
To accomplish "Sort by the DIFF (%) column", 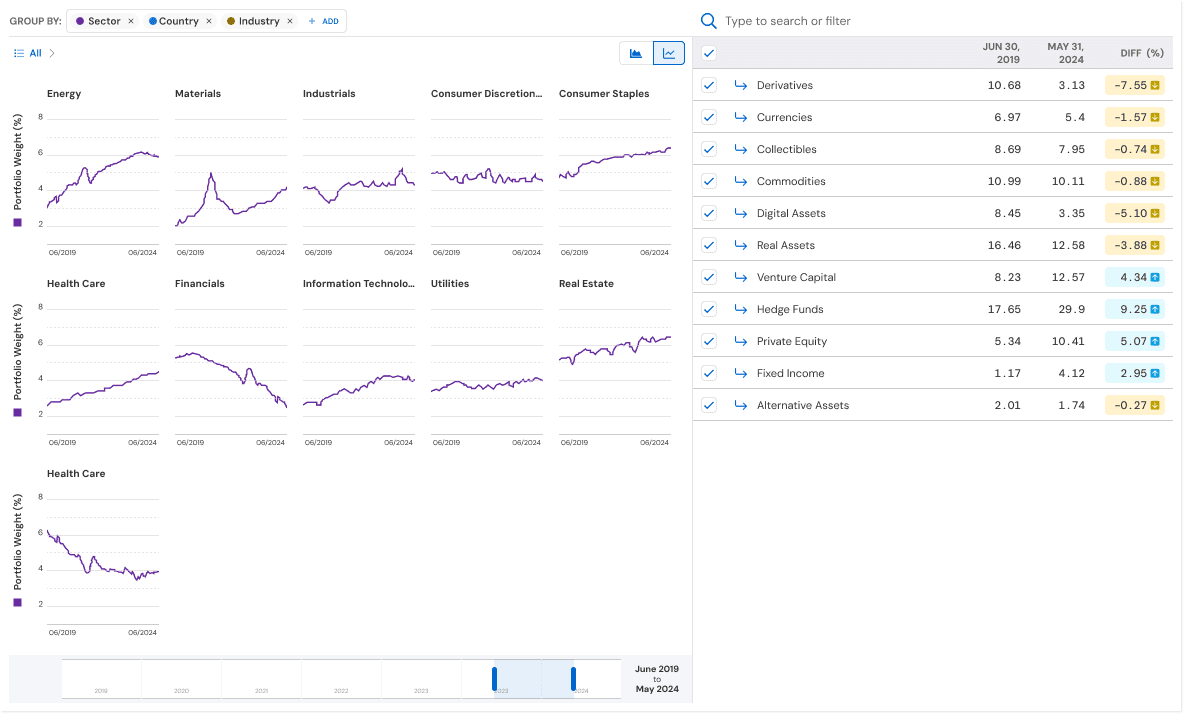I will 1141,53.
